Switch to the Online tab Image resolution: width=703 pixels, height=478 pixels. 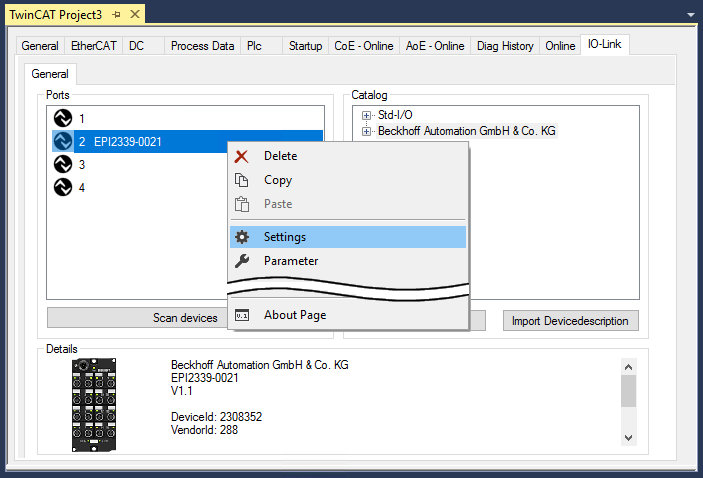(x=560, y=46)
